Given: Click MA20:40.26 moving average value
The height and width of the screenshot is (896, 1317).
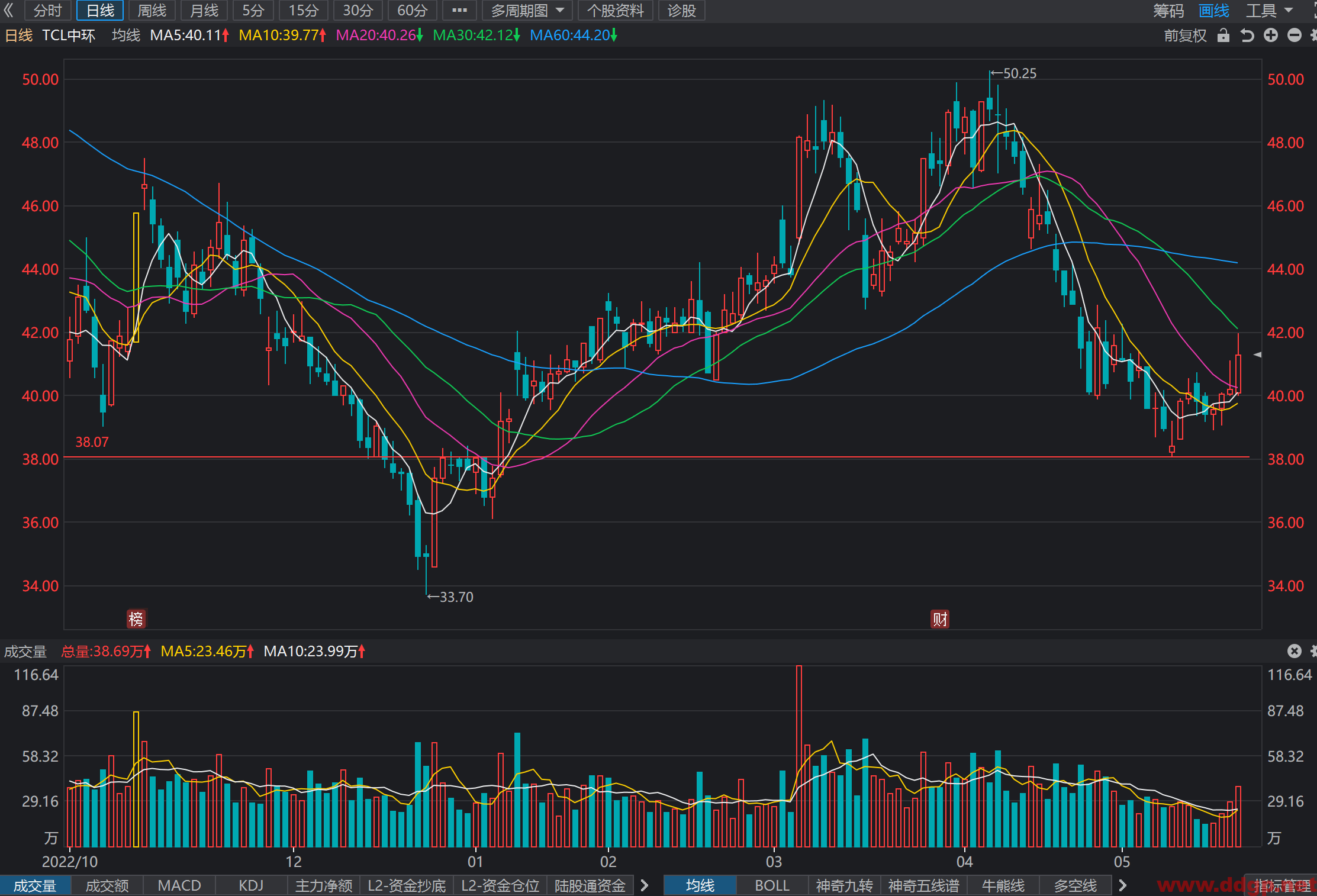Looking at the screenshot, I should coord(379,36).
